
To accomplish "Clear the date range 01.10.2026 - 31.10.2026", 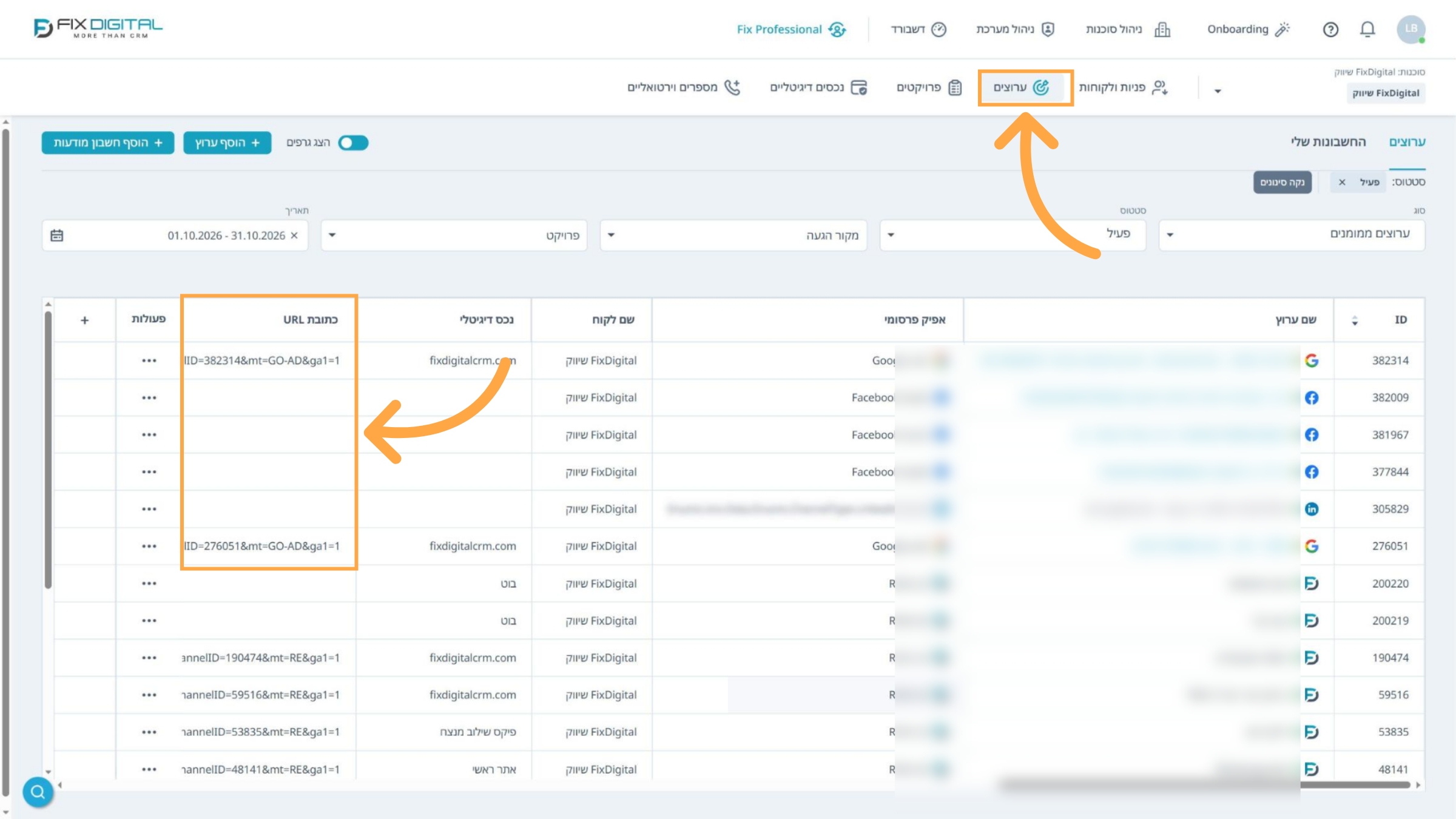I will [294, 235].
